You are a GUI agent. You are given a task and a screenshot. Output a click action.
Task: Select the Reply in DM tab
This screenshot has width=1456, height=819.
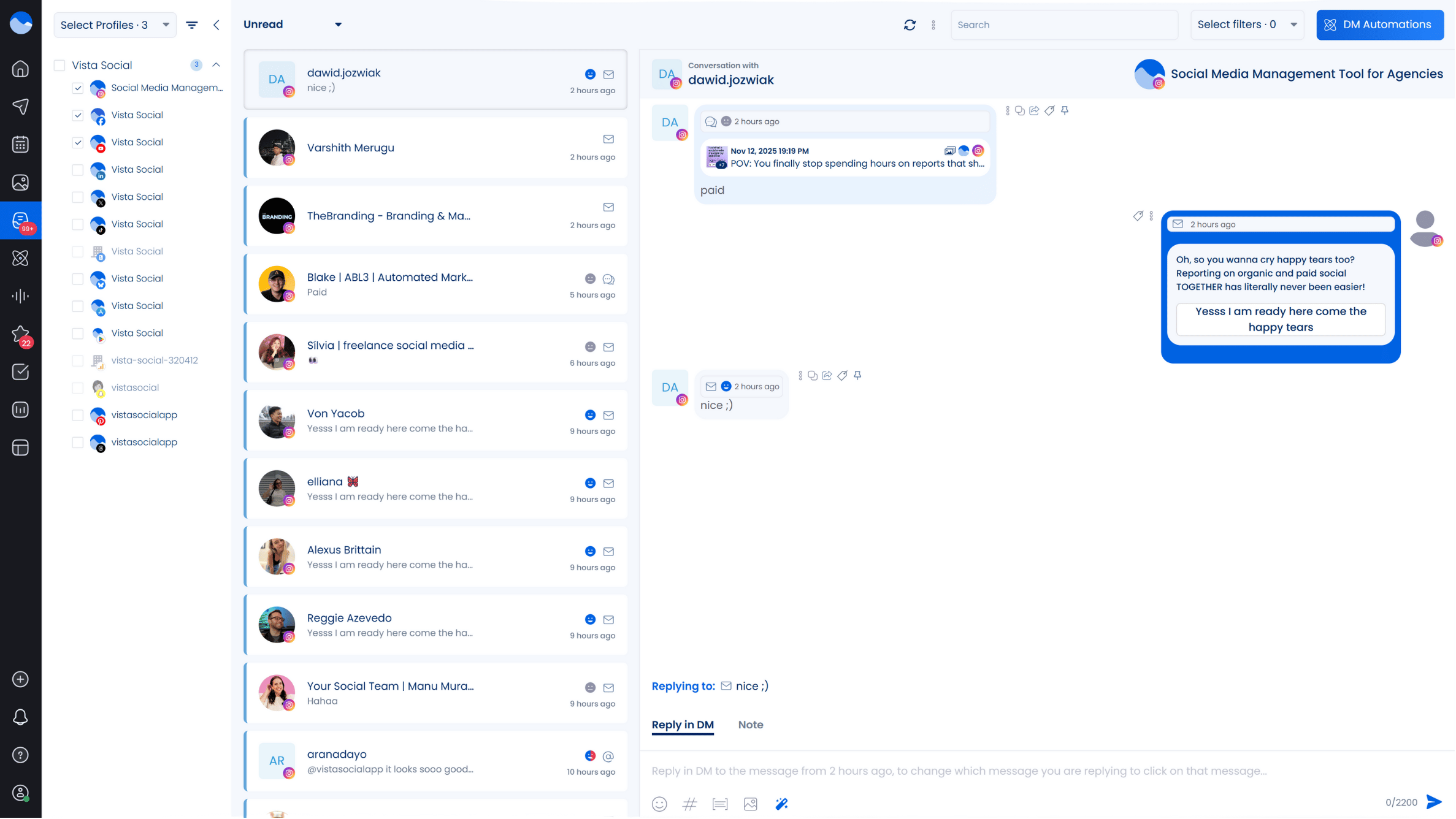coord(683,725)
